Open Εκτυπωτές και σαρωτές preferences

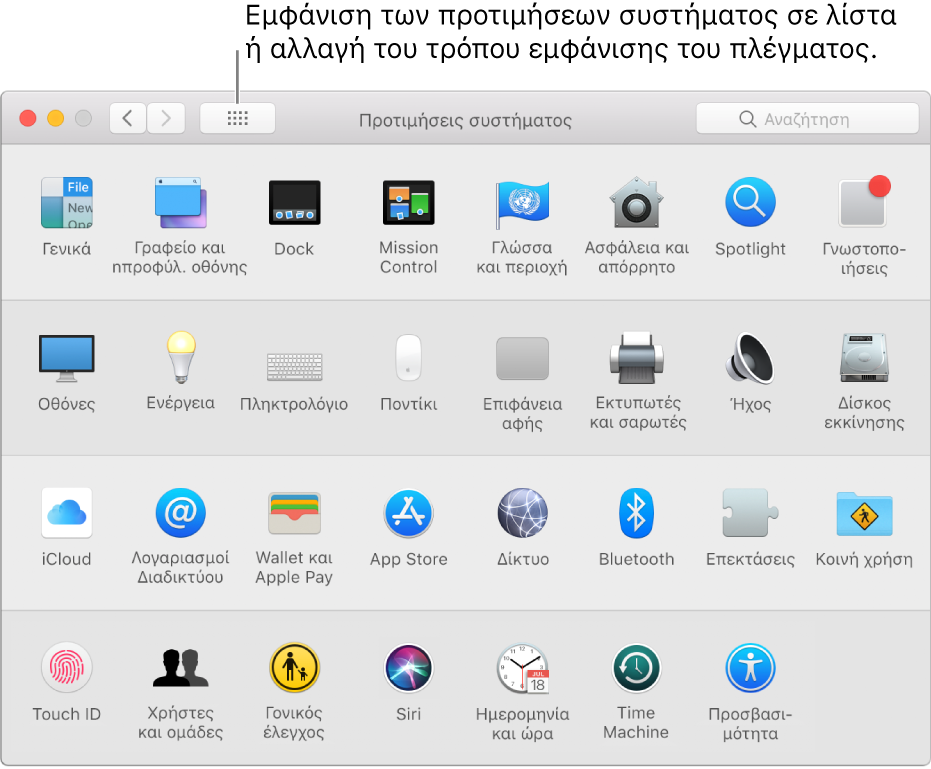tap(636, 358)
